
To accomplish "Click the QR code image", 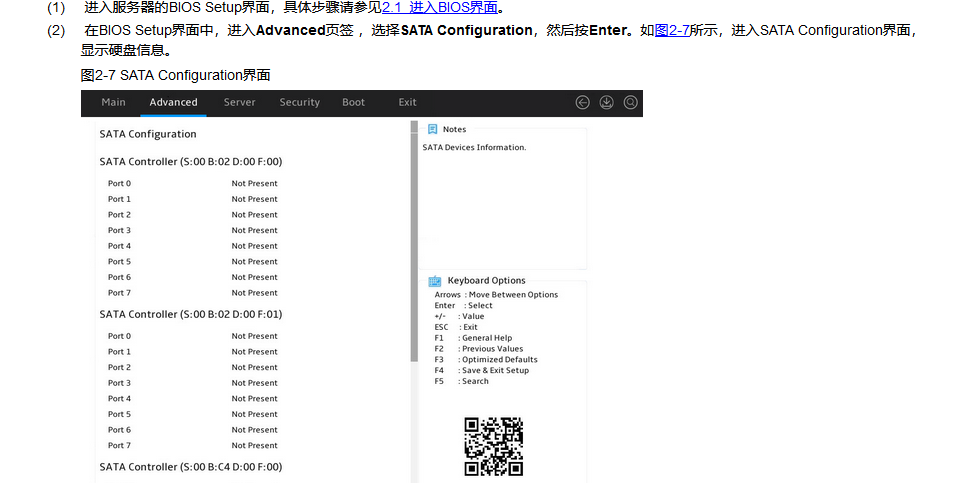I will pos(493,446).
